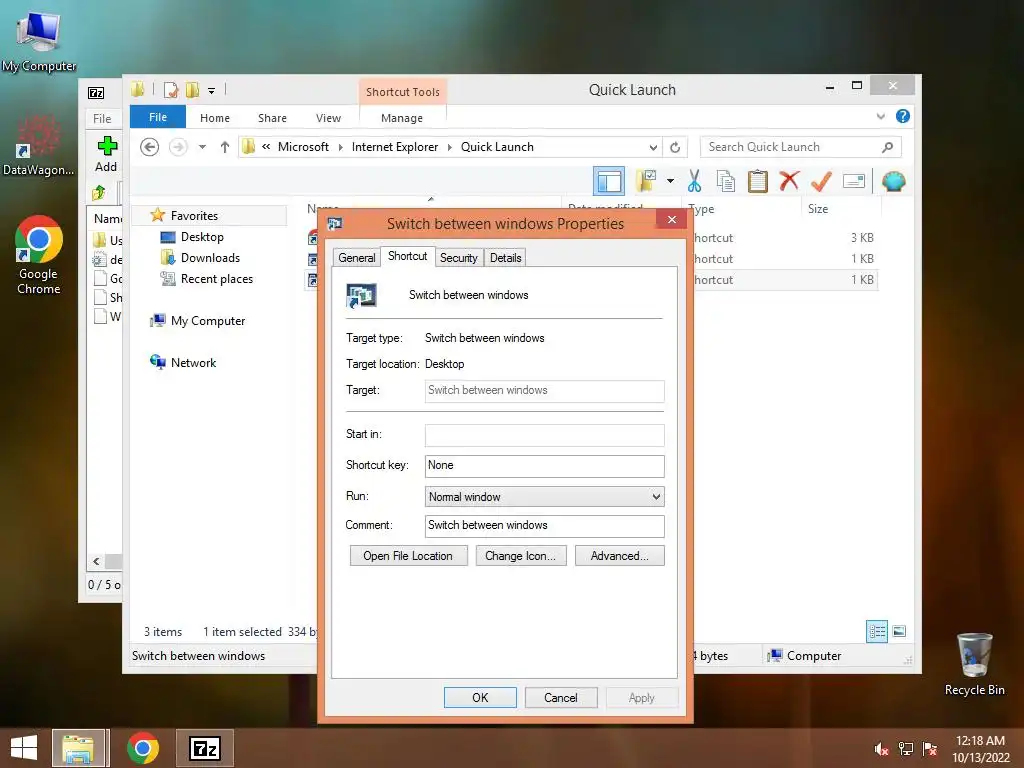
Task: Go up one folder level arrow
Action: tap(225, 147)
